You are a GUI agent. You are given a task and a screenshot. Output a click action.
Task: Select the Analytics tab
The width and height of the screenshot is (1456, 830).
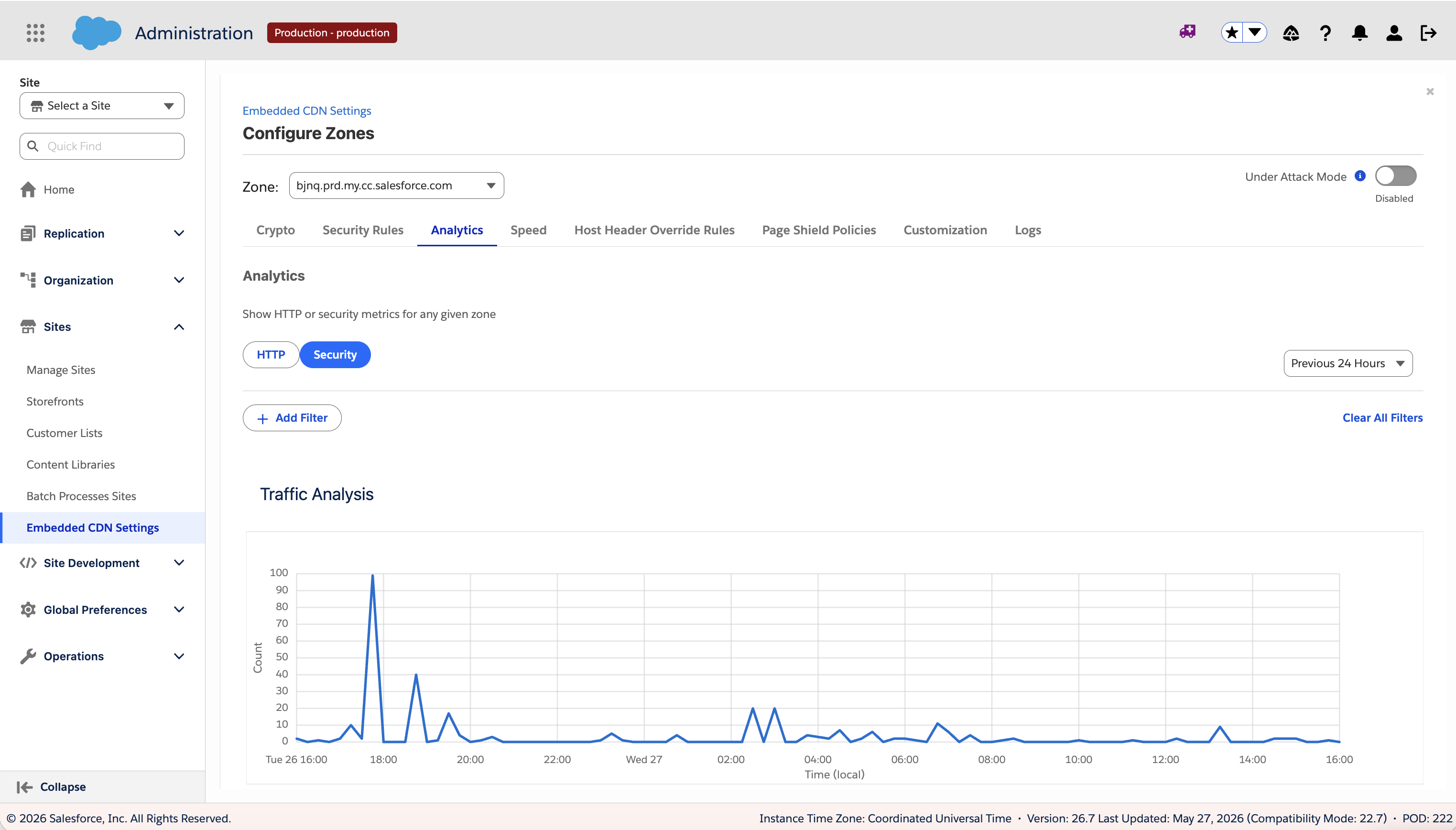click(457, 229)
